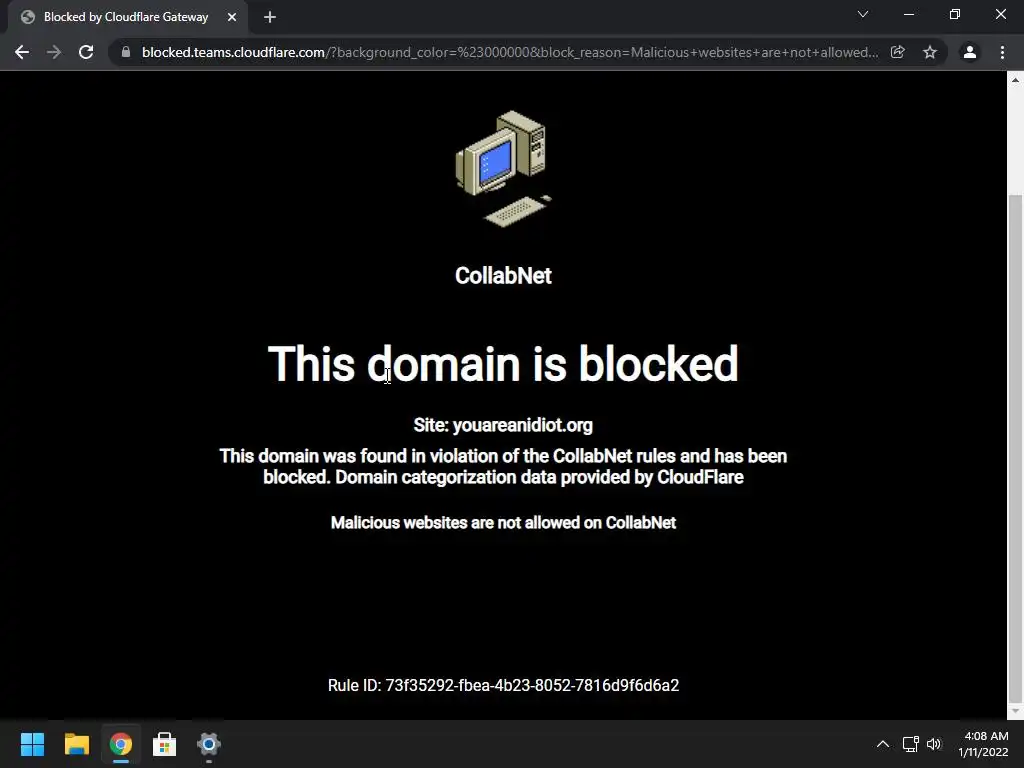Close the Blocked by Cloudflare Gateway tab
The width and height of the screenshot is (1024, 768).
[232, 18]
